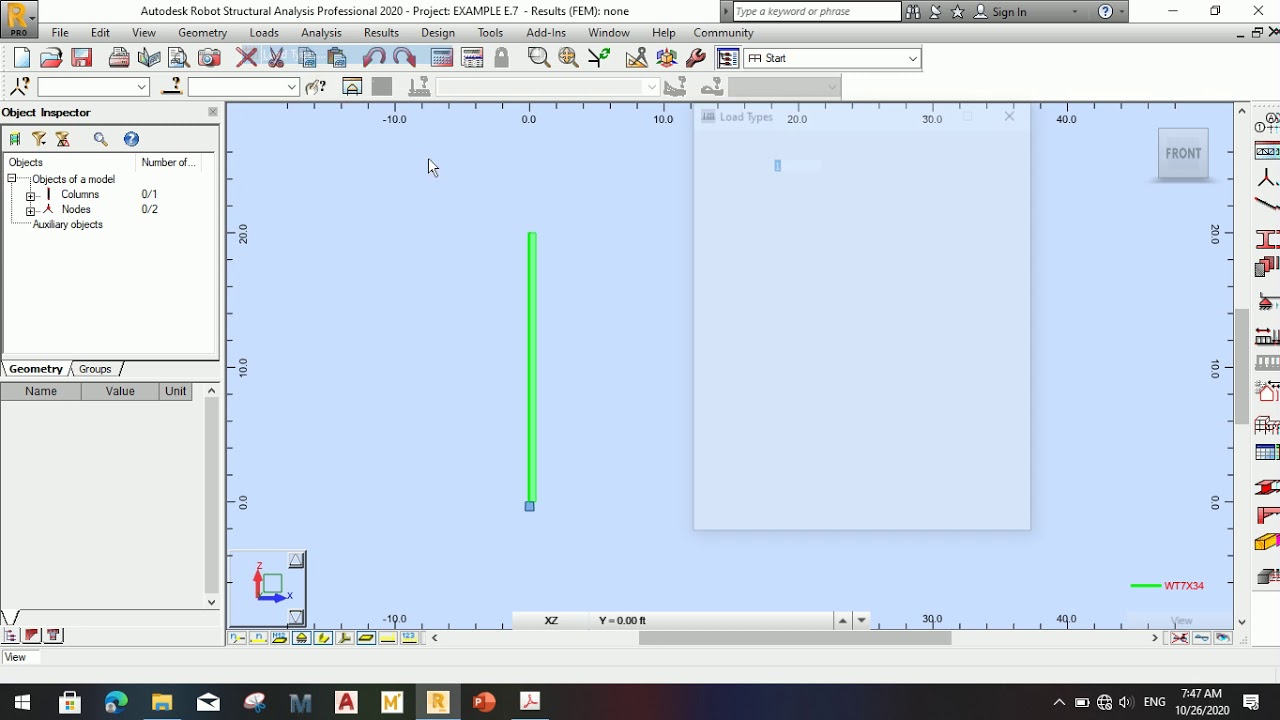Viewport: 1280px width, 720px height.
Task: Switch to the Groups tab
Action: [x=95, y=369]
